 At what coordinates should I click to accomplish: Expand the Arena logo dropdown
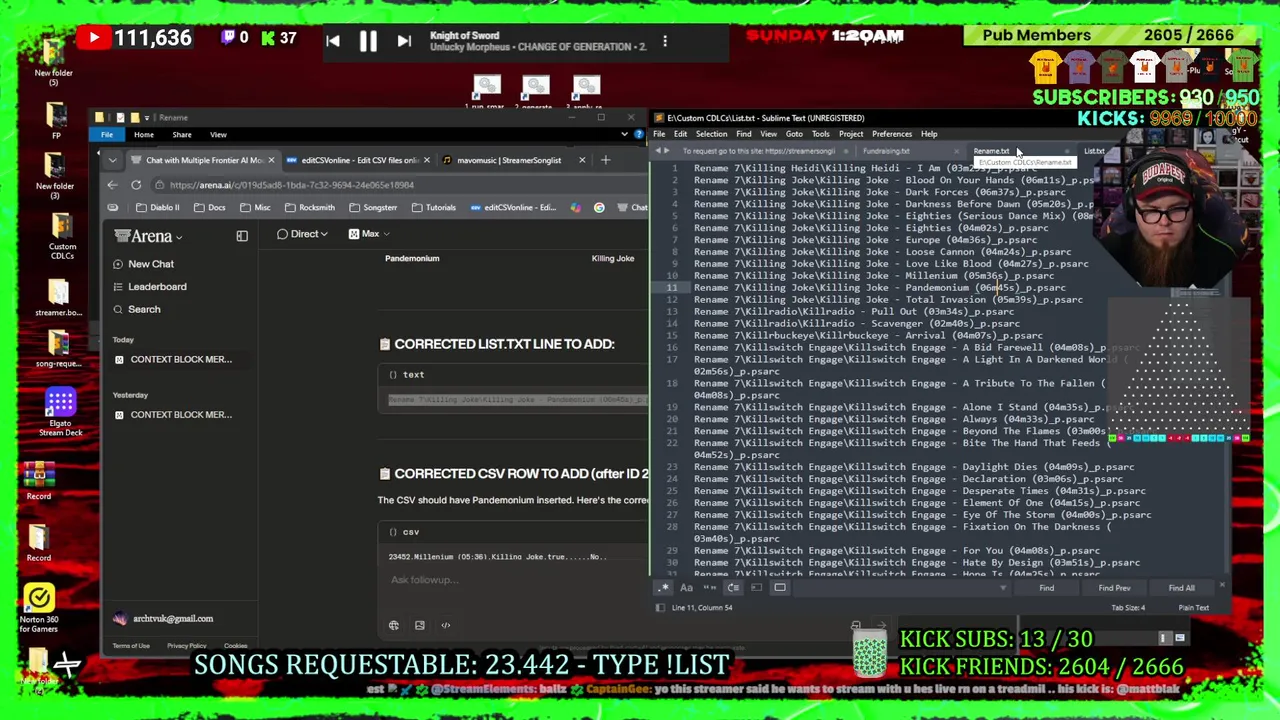148,236
